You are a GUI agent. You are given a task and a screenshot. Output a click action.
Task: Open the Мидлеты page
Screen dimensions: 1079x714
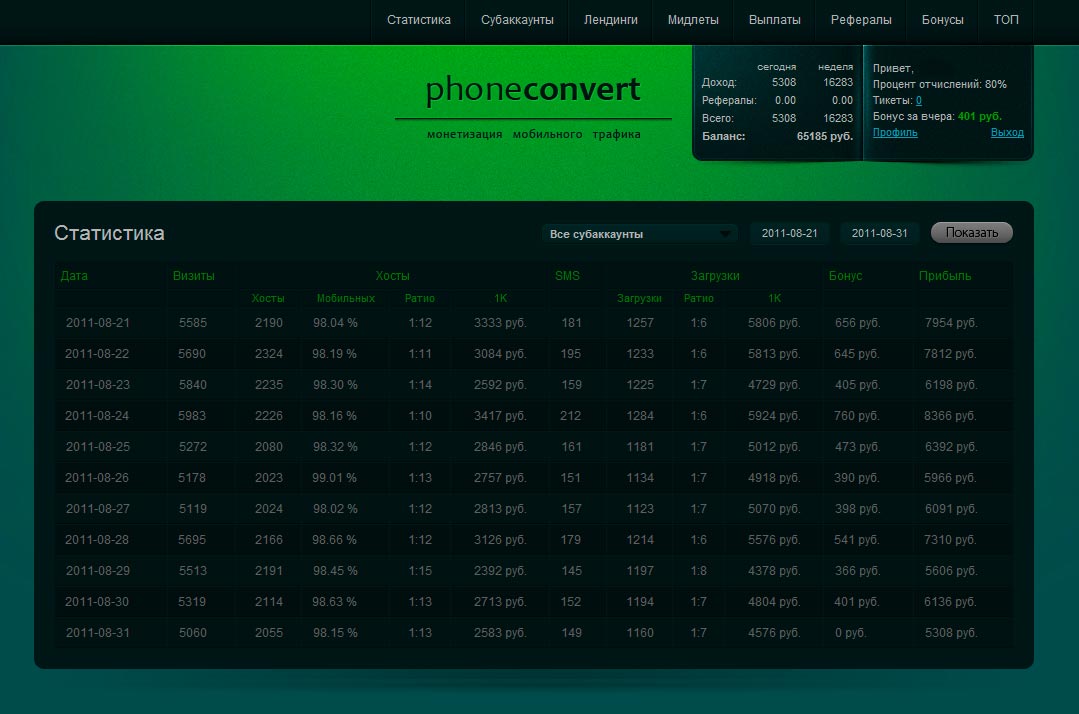click(693, 20)
